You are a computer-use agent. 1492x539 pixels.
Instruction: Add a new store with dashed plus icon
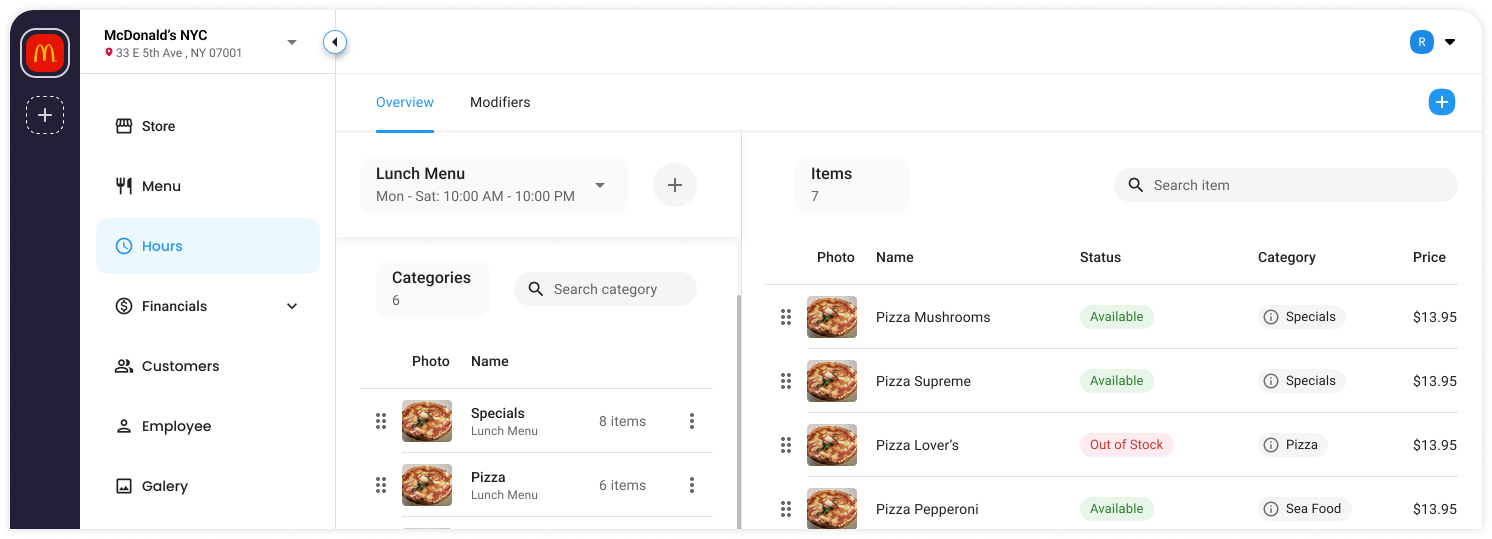45,116
